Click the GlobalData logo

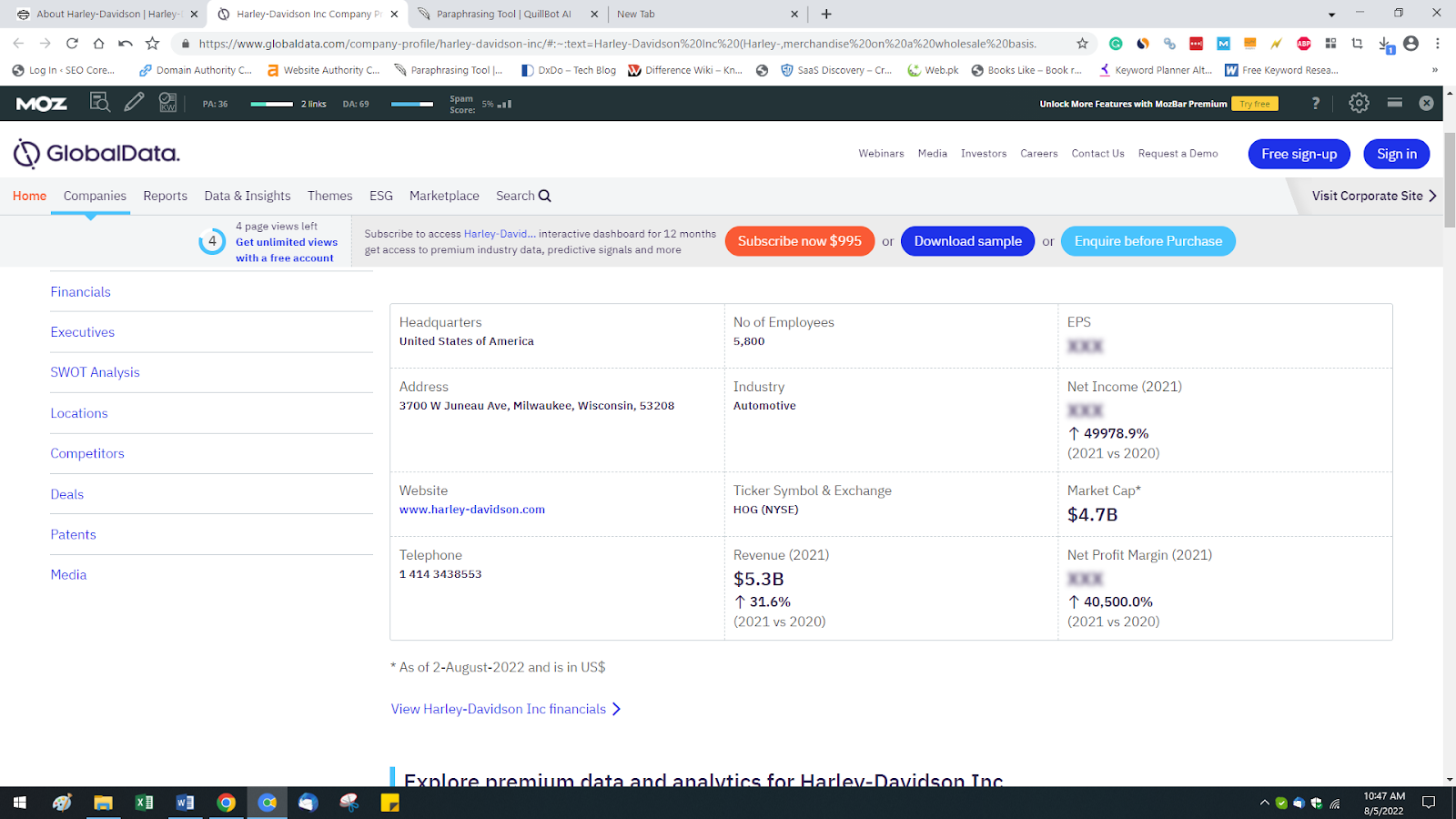(x=96, y=154)
